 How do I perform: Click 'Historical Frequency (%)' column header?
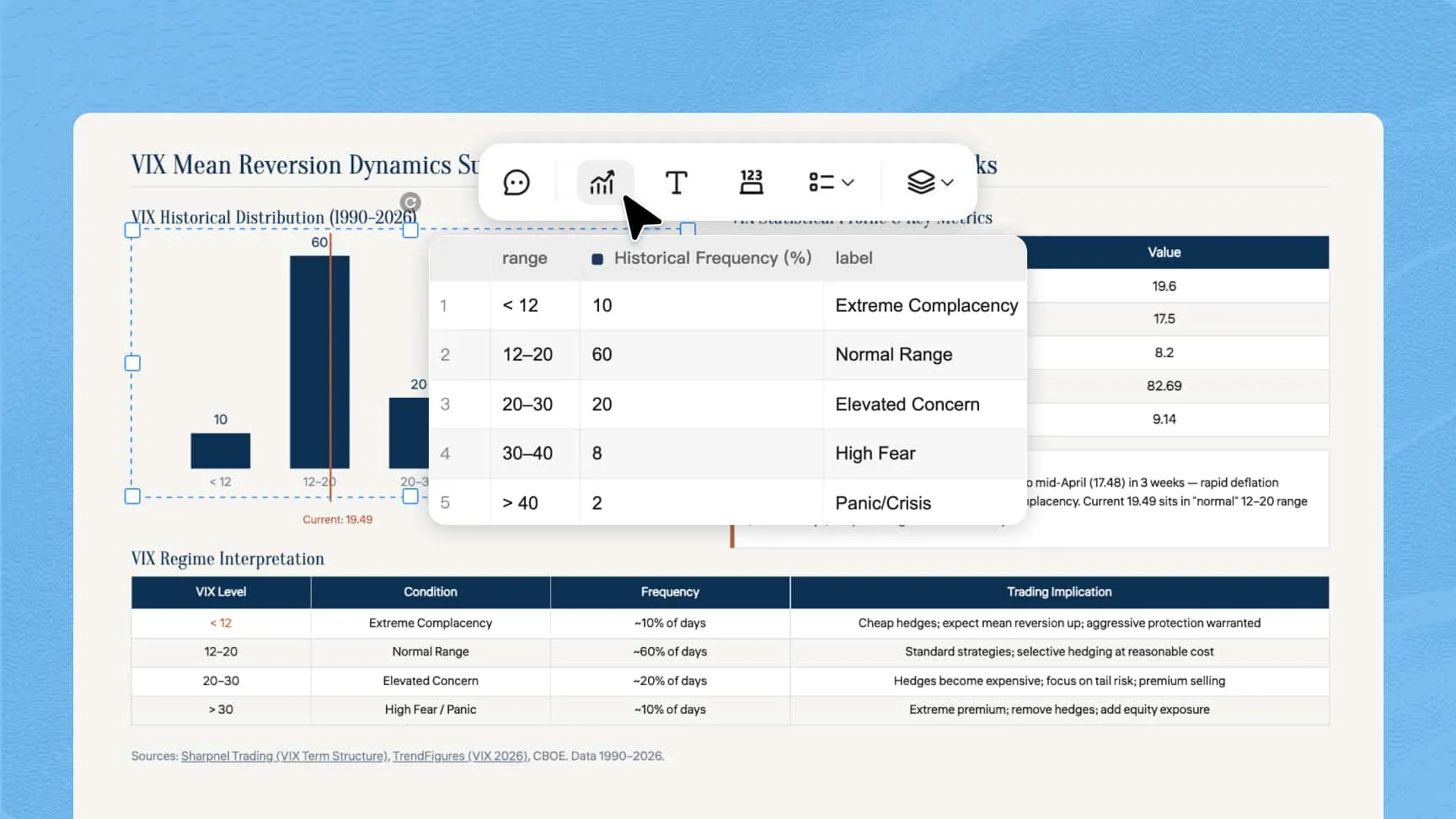point(713,258)
